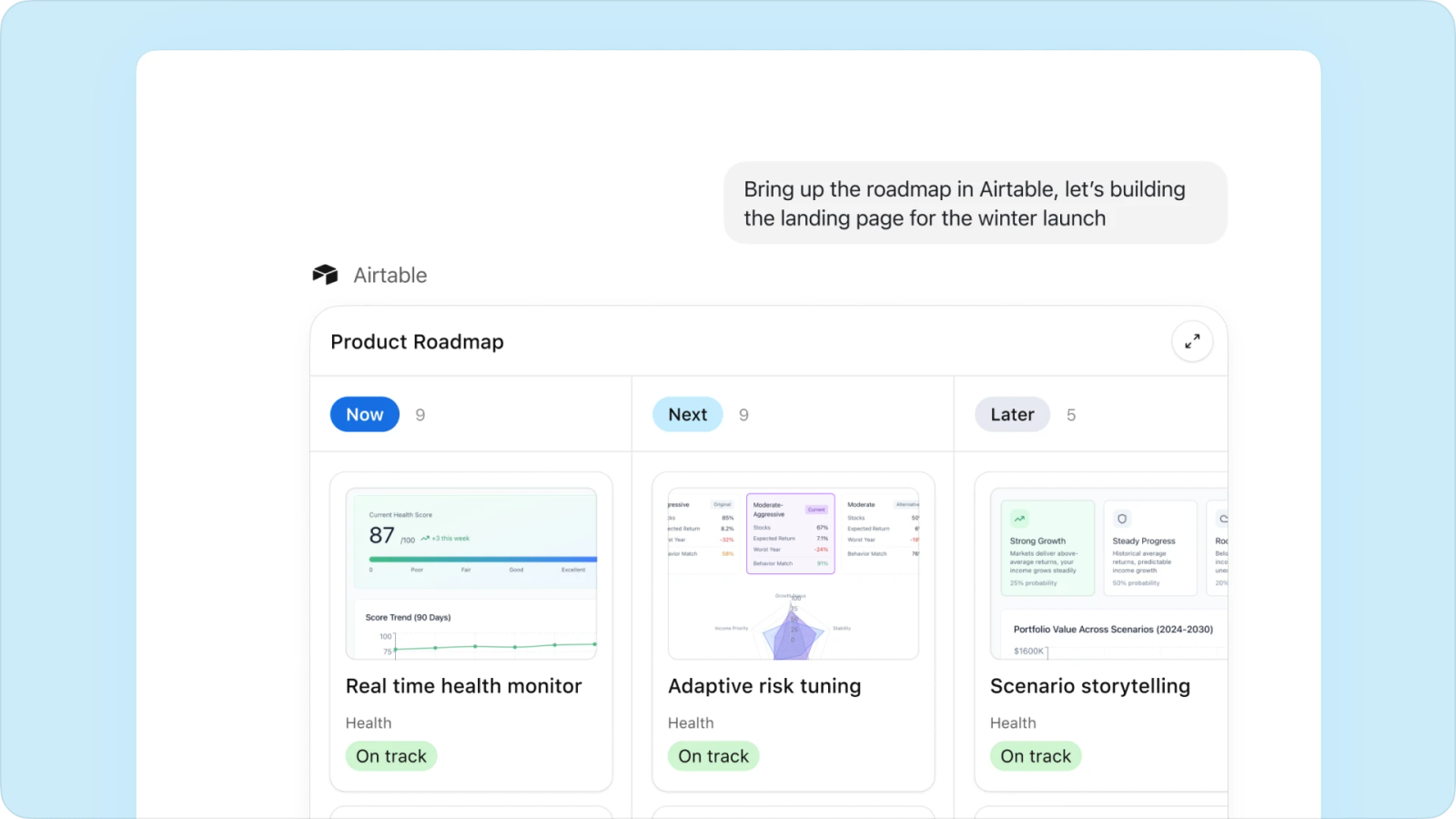
Task: Click the health score gradient bar
Action: (483, 559)
